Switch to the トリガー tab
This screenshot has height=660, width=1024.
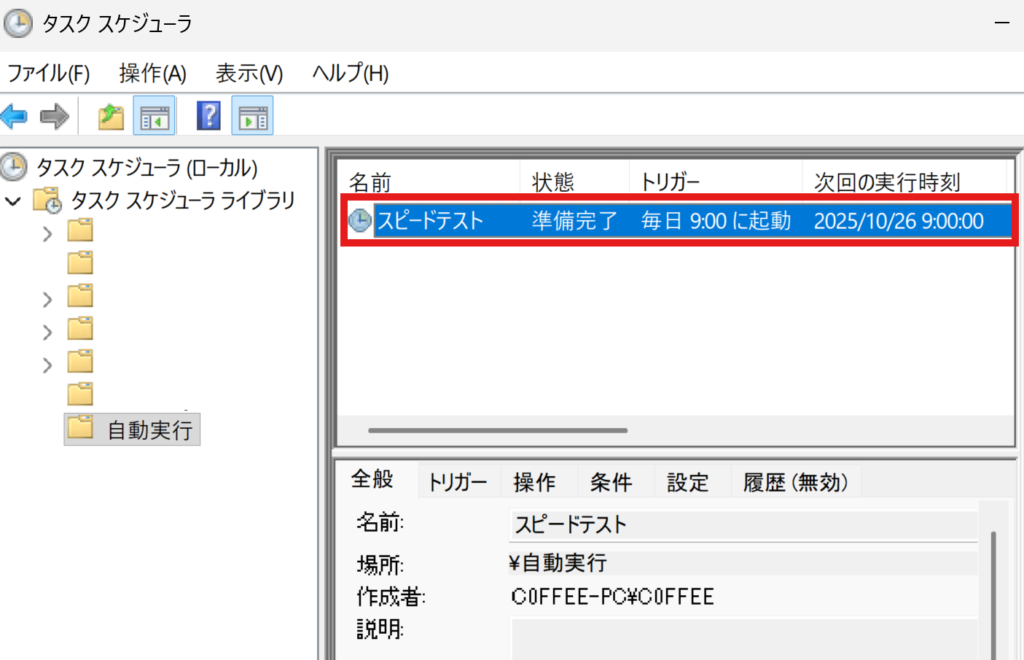click(x=457, y=483)
